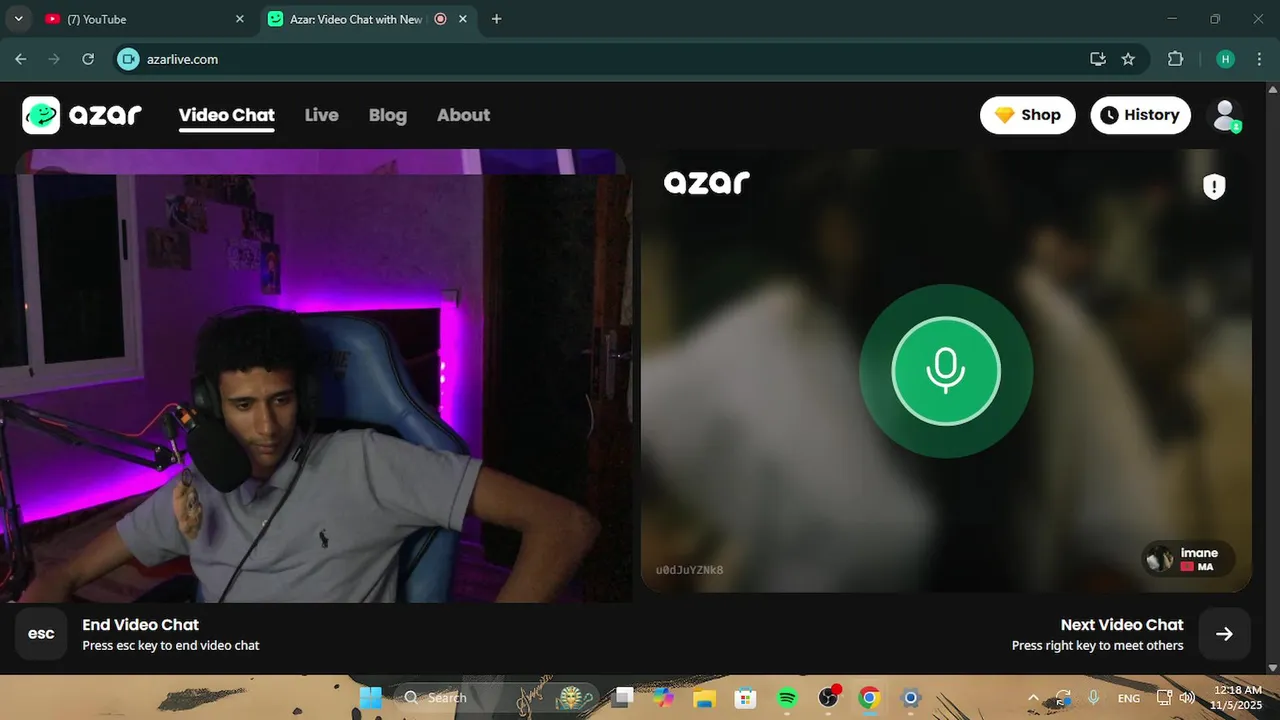Open the Chrome three-dot menu

pos(1257,59)
